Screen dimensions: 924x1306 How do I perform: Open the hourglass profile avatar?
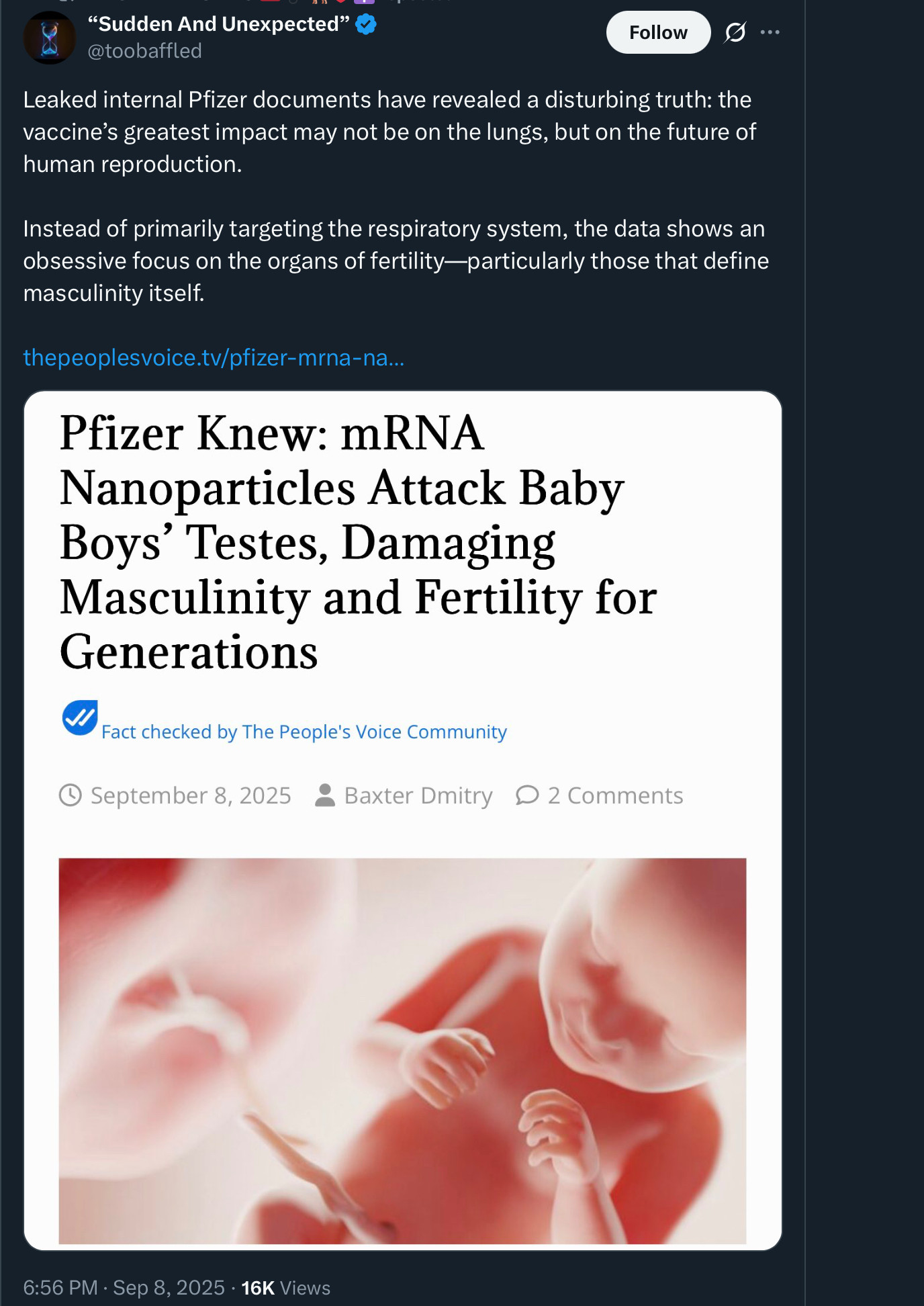click(50, 38)
